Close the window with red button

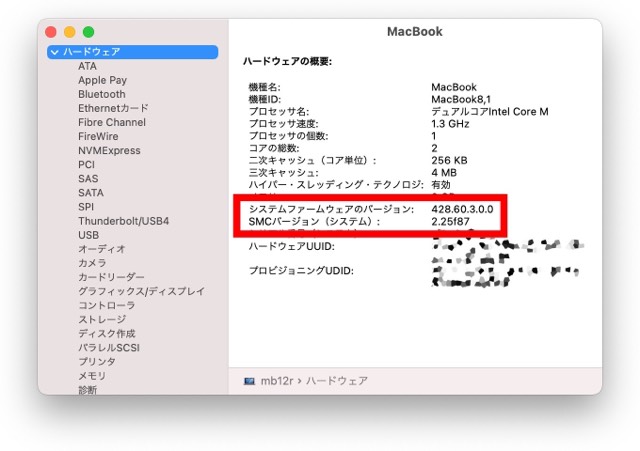click(51, 32)
